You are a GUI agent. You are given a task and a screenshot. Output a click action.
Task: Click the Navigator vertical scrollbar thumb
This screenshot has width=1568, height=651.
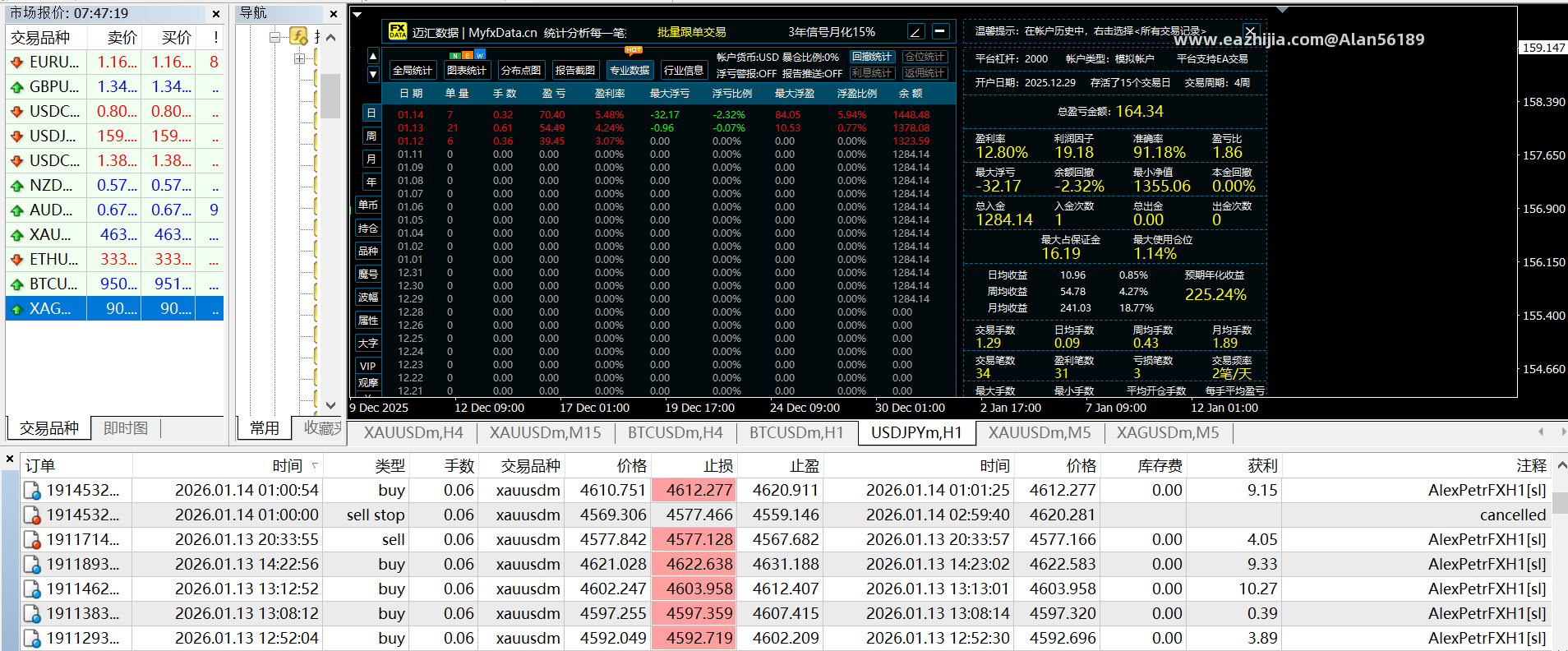330,96
